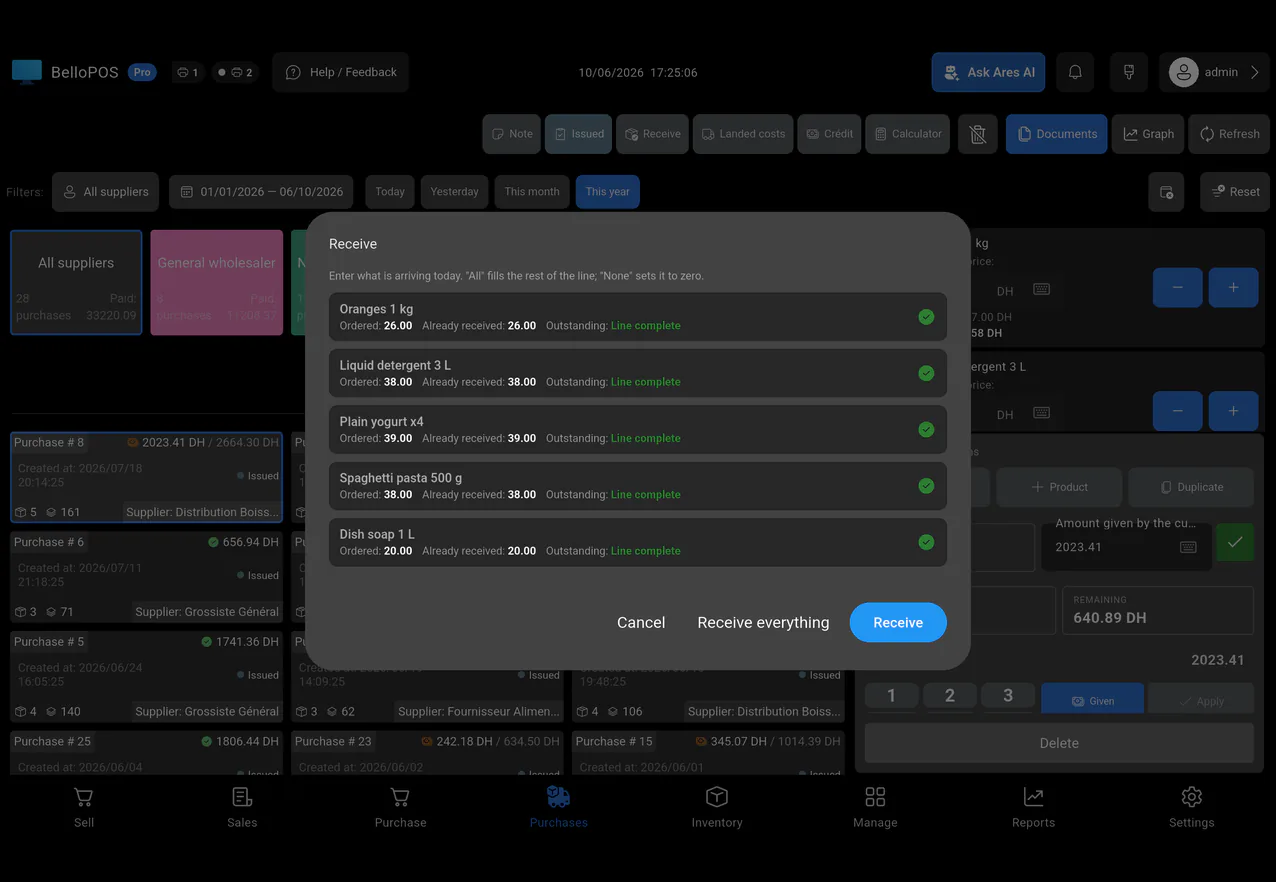Open Help / Feedback
1276x882 pixels.
pos(341,72)
